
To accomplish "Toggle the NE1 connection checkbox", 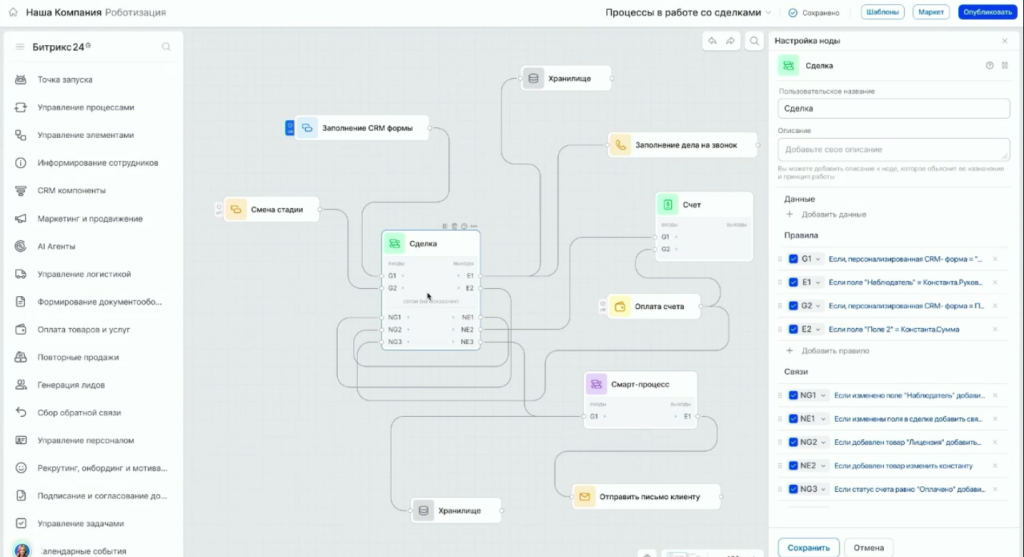I will pyautogui.click(x=793, y=419).
